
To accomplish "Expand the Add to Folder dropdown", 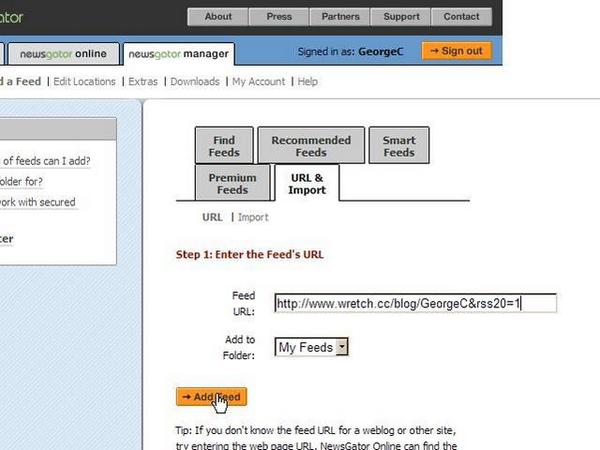I will click(311, 347).
